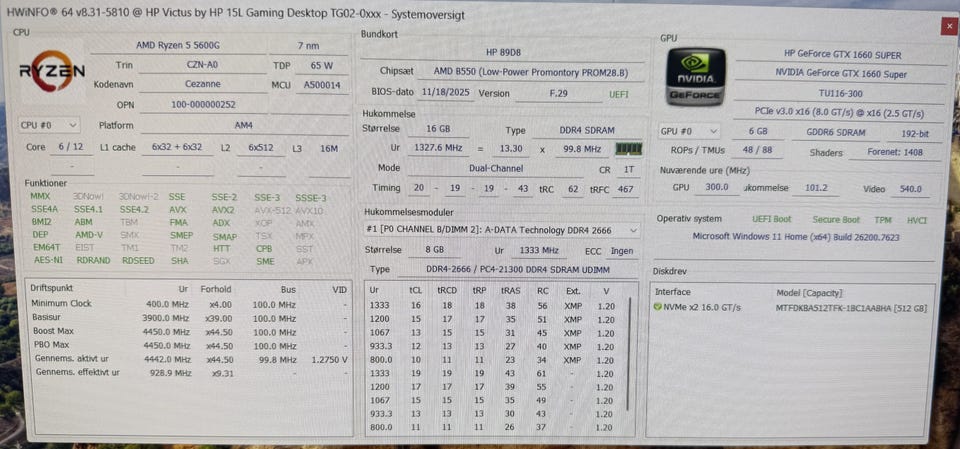Click the Ext. column header

(572, 292)
